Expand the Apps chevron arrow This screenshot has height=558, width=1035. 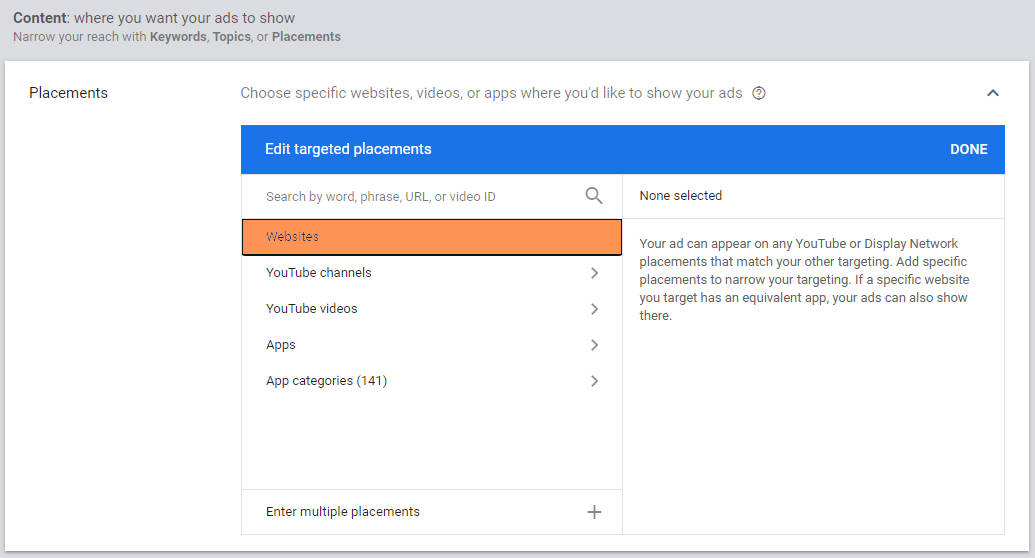[594, 345]
